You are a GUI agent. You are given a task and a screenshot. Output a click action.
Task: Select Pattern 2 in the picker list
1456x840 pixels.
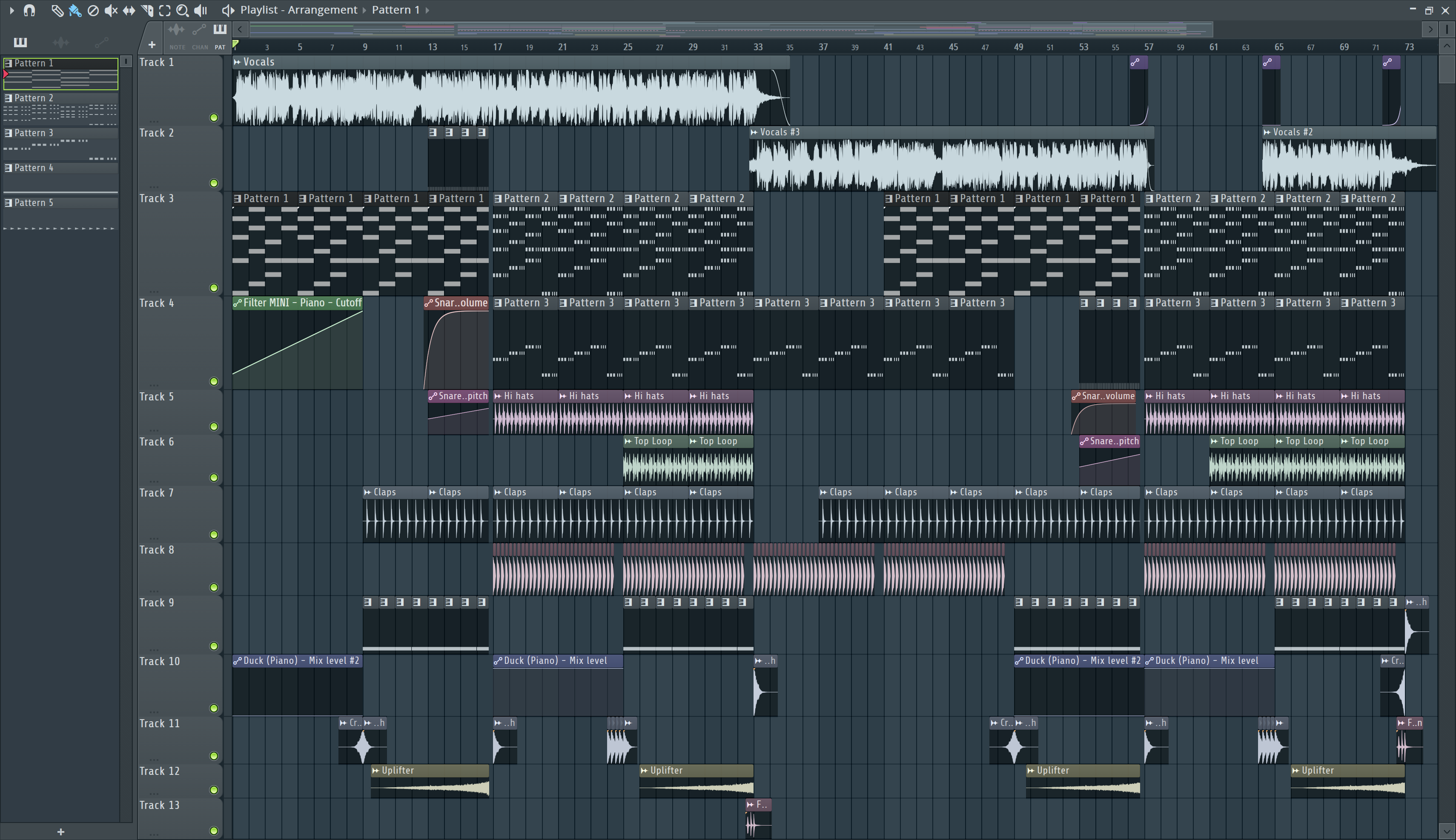[60, 109]
